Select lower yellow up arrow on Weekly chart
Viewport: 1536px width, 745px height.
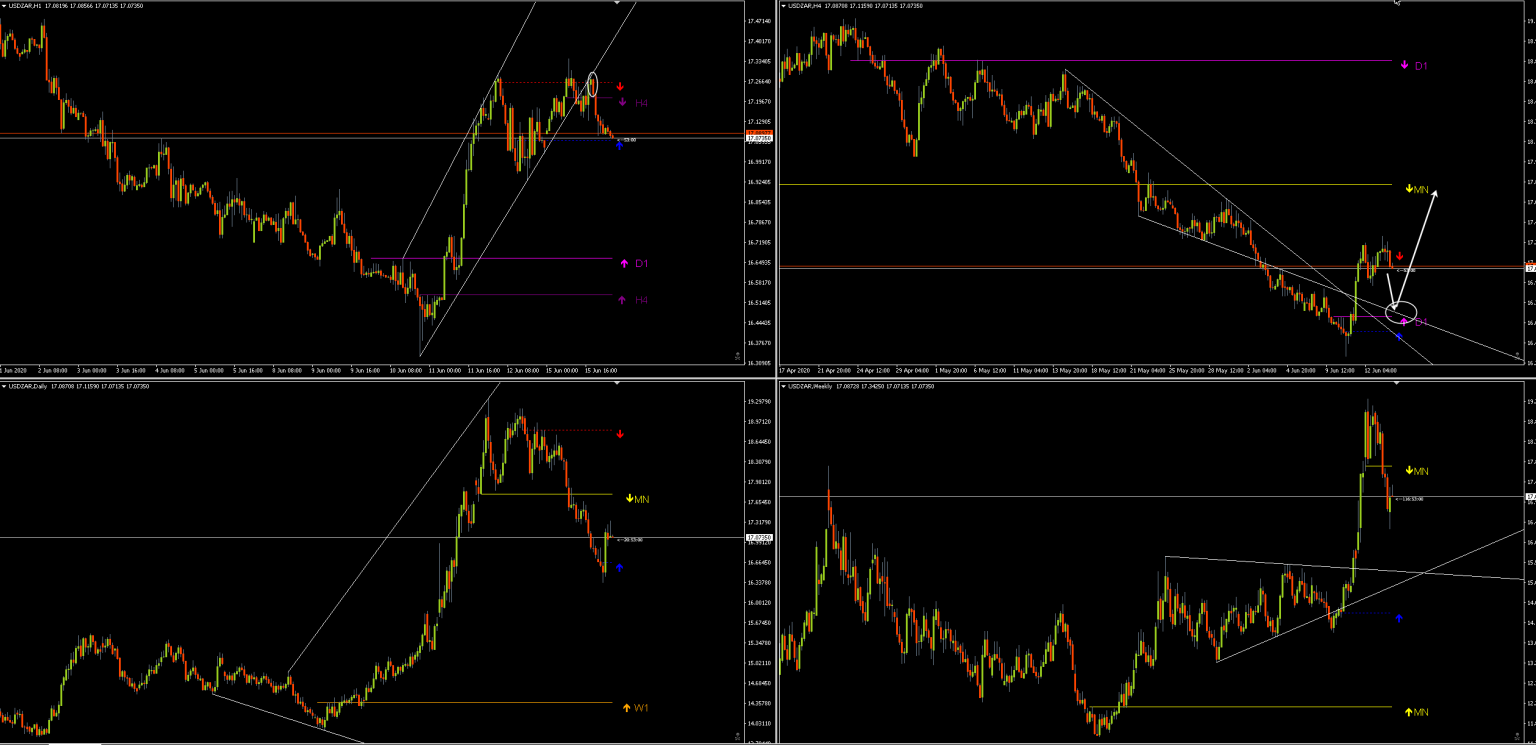[1409, 712]
